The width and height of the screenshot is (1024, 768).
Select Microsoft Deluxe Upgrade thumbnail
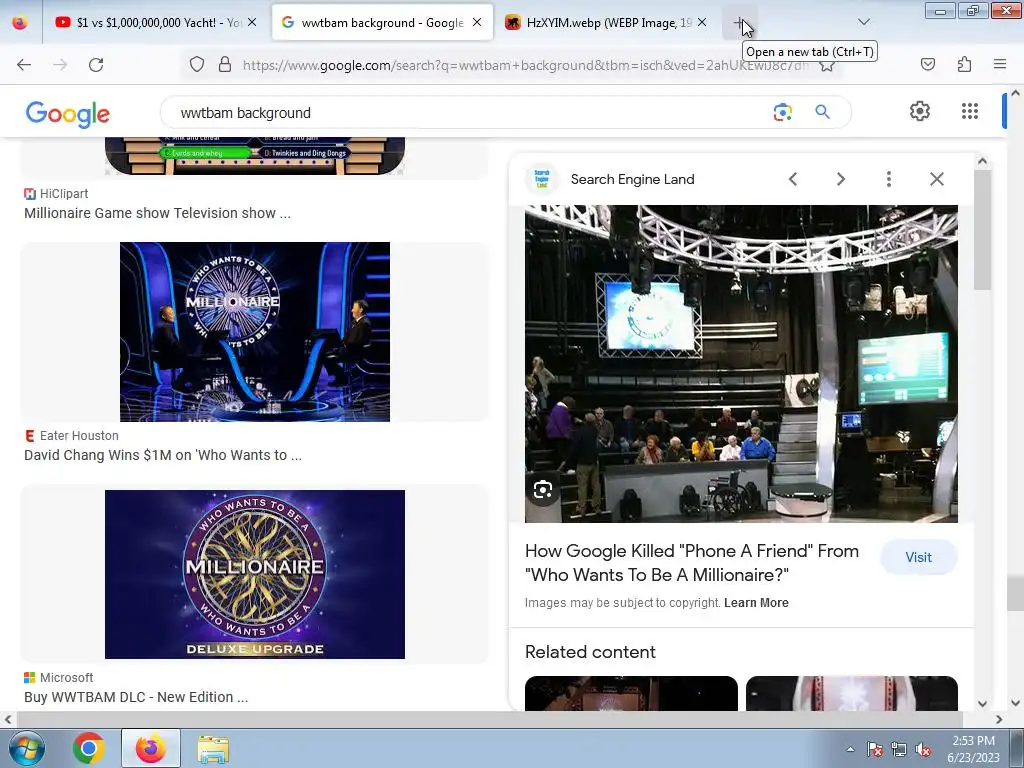point(255,574)
